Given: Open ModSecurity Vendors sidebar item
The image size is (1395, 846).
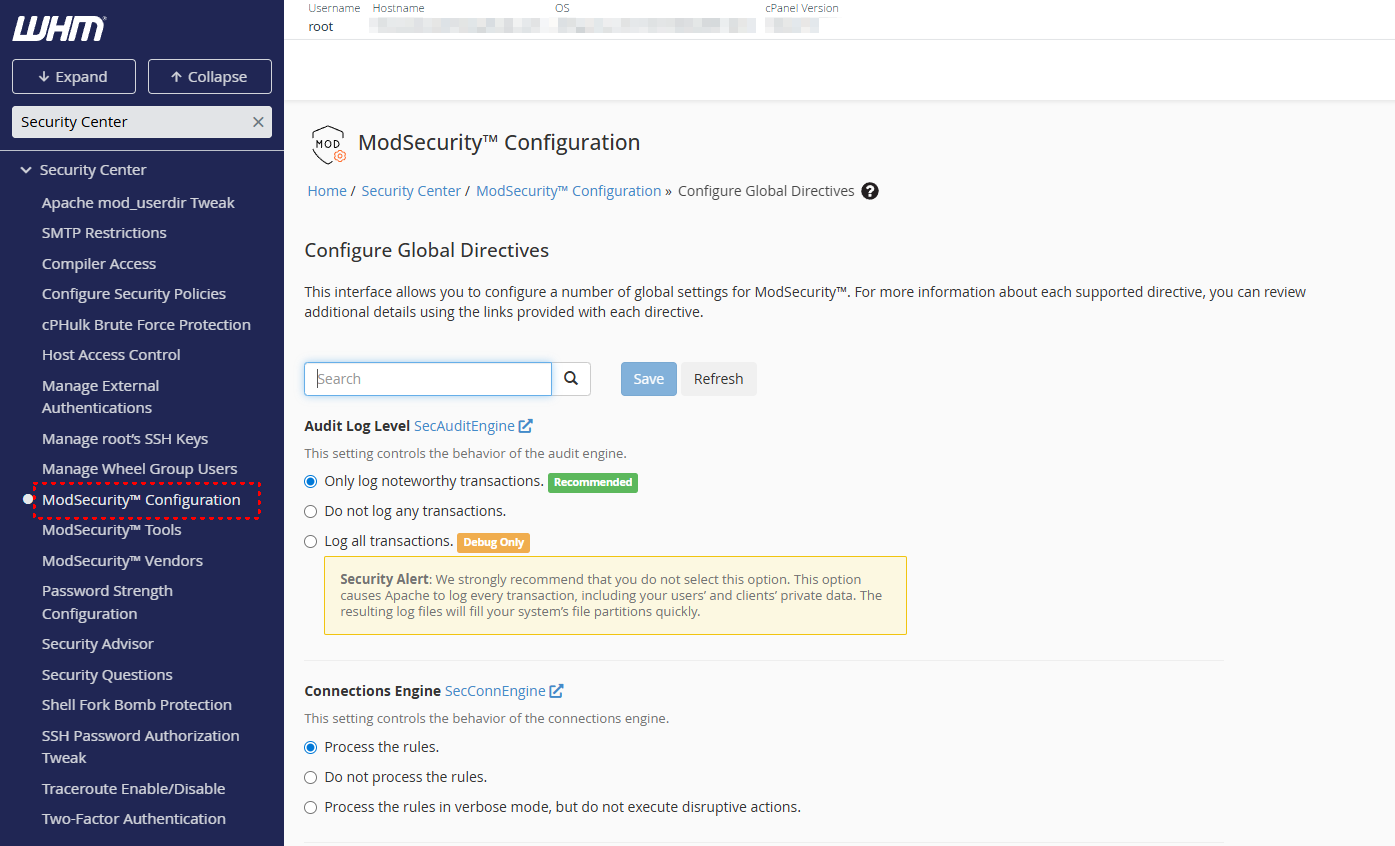Looking at the screenshot, I should point(122,561).
